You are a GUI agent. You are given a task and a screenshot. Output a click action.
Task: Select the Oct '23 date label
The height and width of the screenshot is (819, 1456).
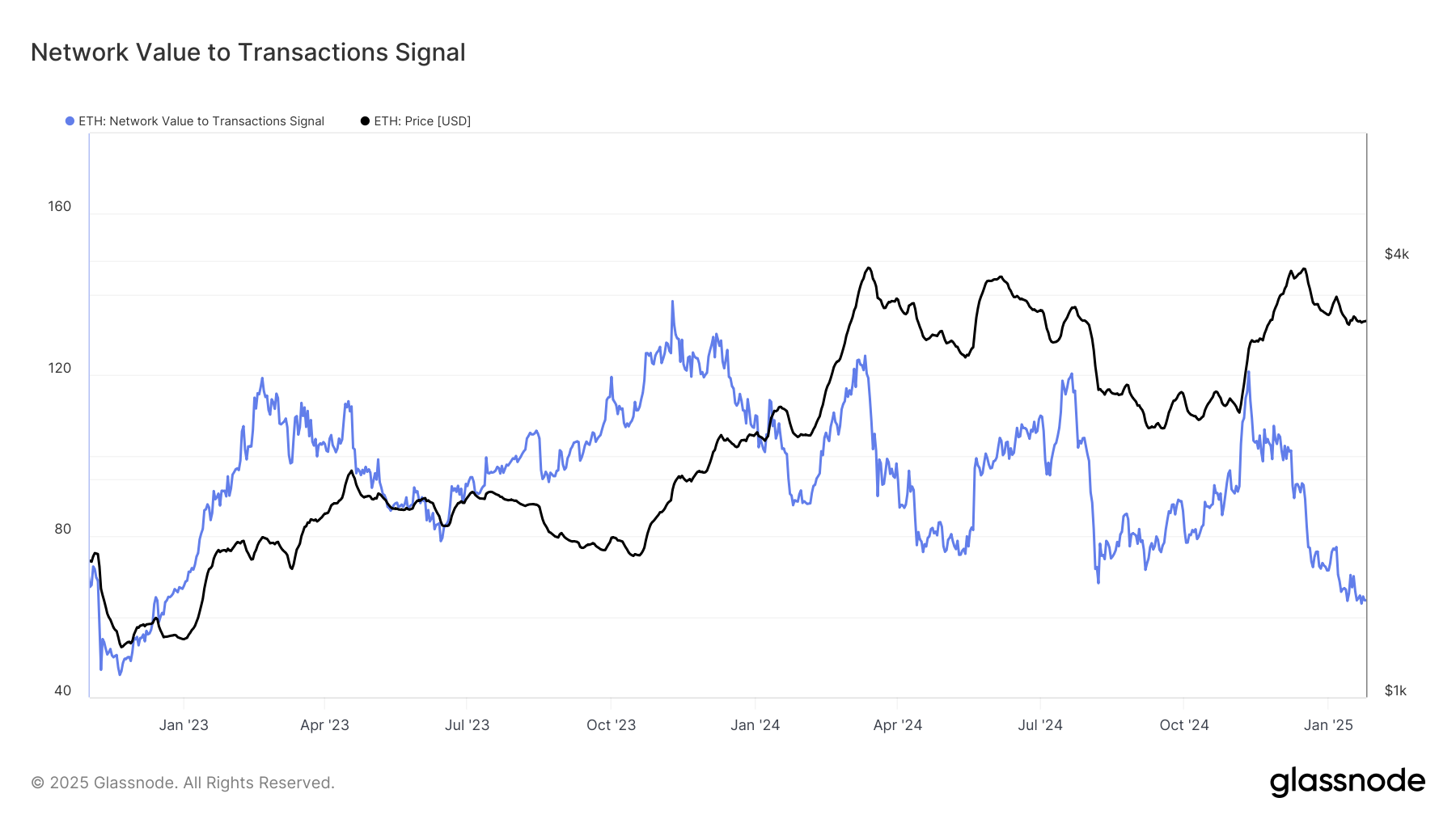(611, 725)
